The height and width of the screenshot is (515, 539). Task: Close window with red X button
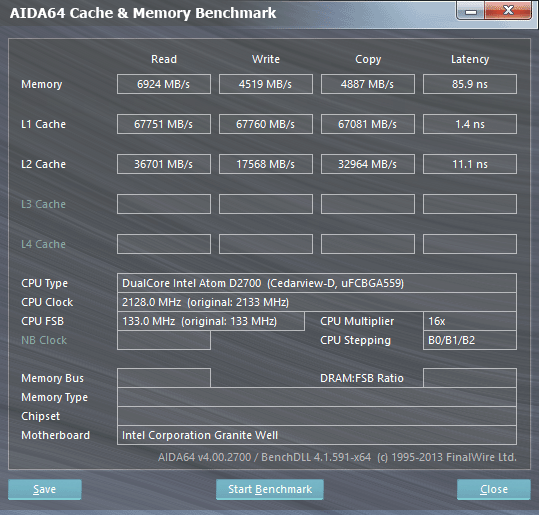(508, 10)
